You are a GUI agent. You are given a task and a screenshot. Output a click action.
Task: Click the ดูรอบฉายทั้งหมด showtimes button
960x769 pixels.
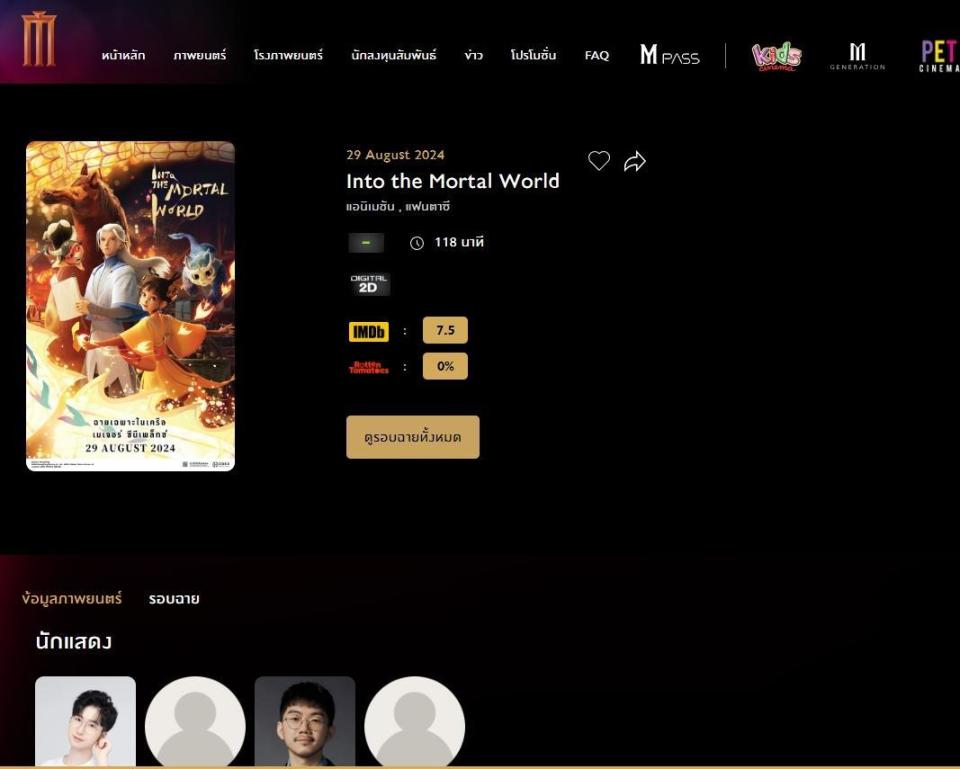coord(414,436)
